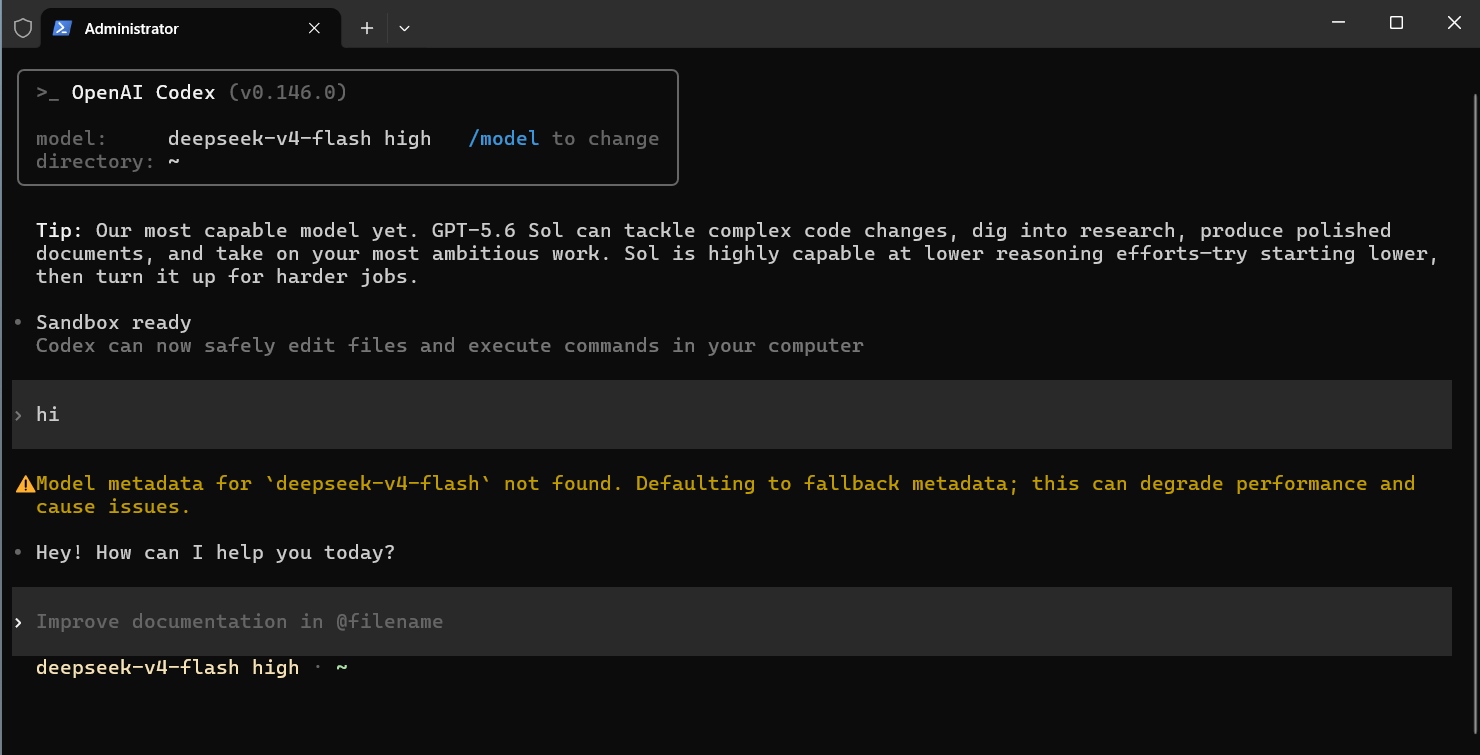Open a new terminal tab with plus

coord(367,28)
